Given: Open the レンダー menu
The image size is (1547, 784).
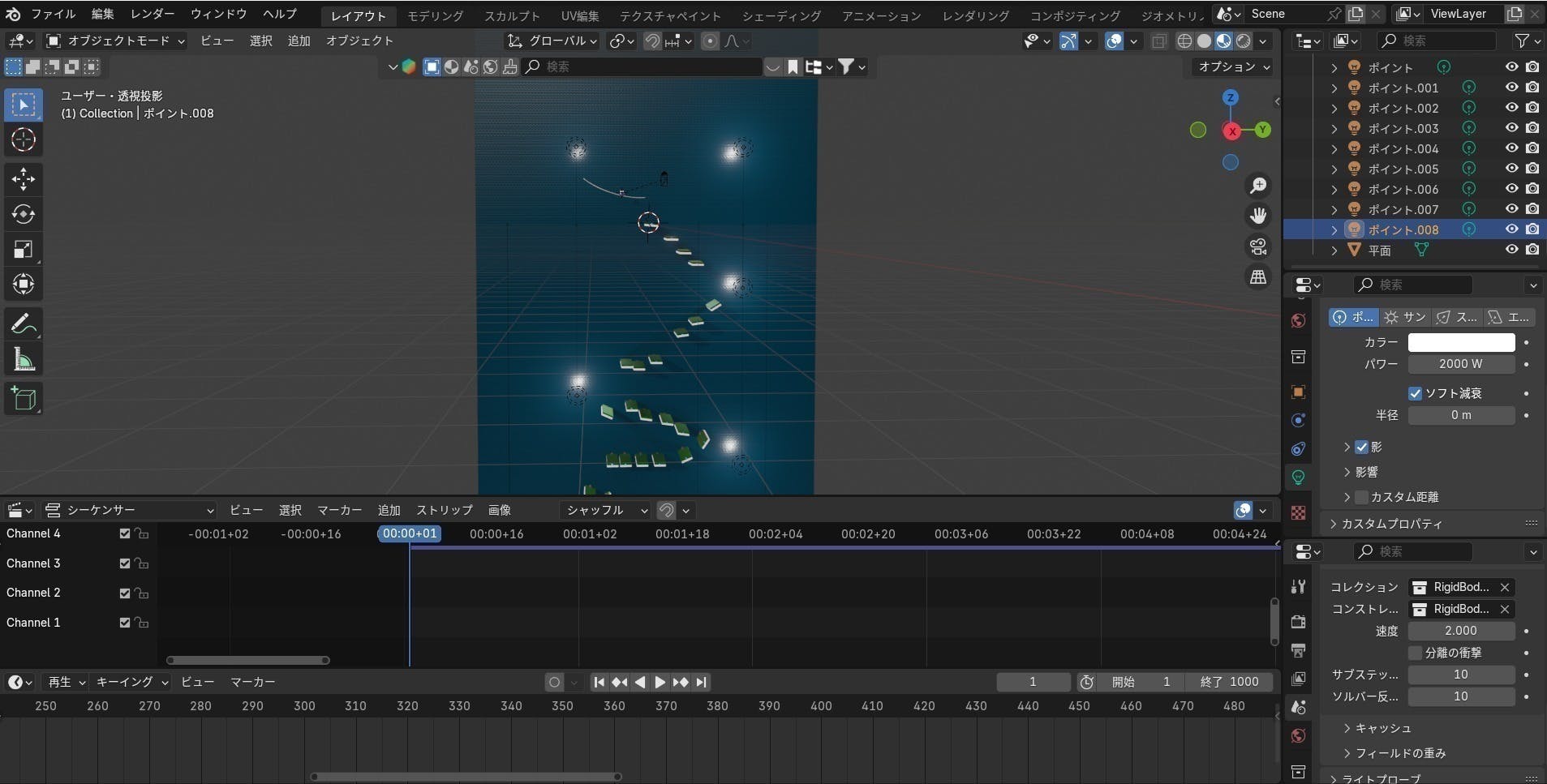Looking at the screenshot, I should [x=152, y=14].
